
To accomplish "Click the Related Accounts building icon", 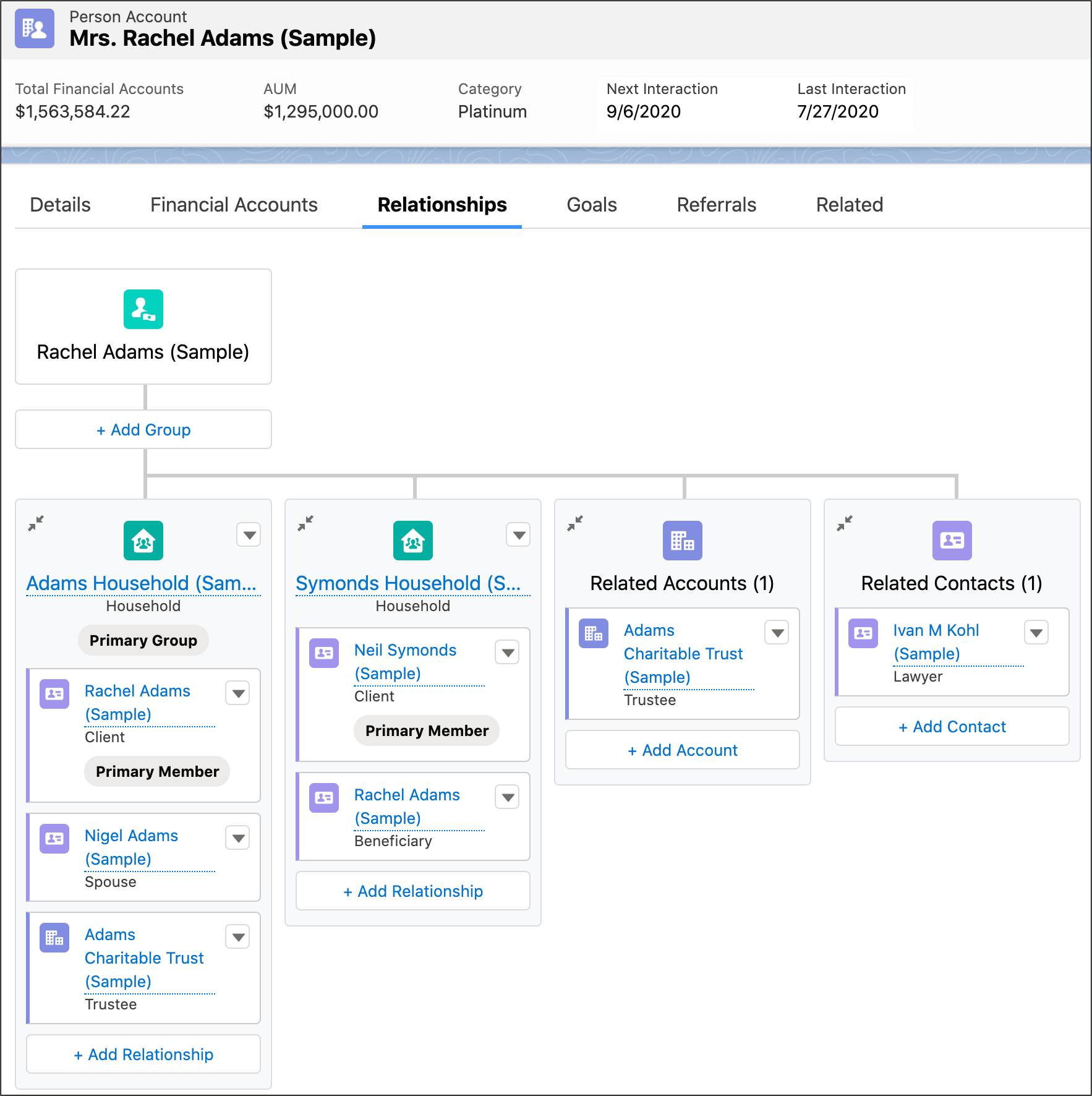I will (x=683, y=541).
